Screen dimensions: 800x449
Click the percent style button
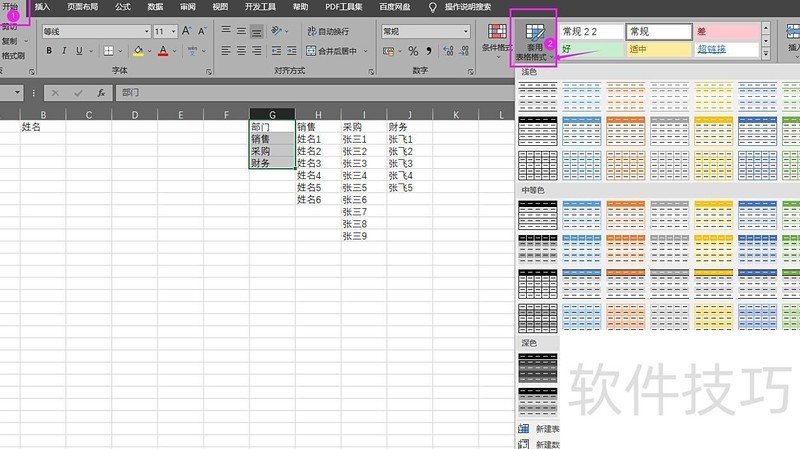coord(413,51)
